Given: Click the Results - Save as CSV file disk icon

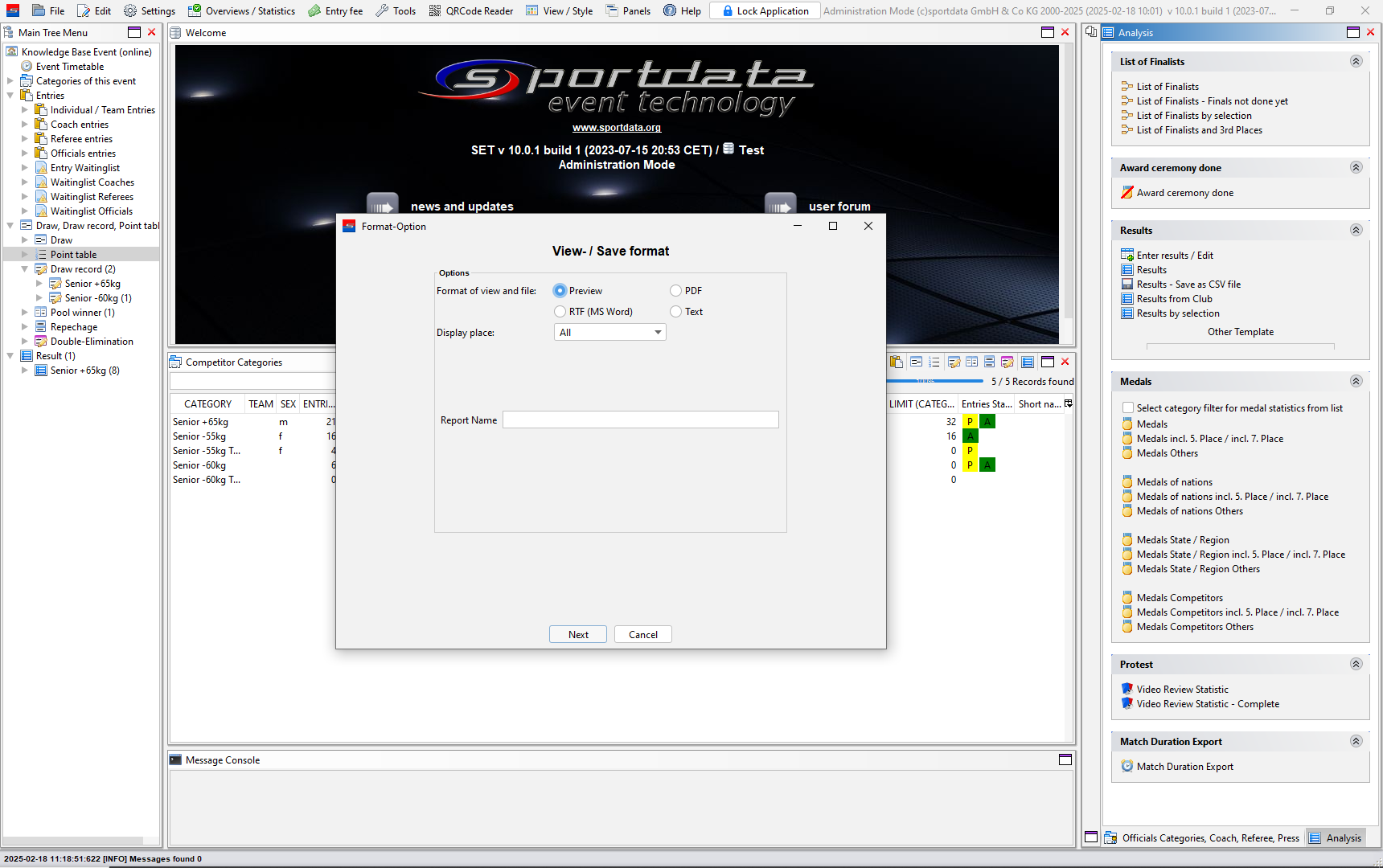Looking at the screenshot, I should click(1127, 285).
